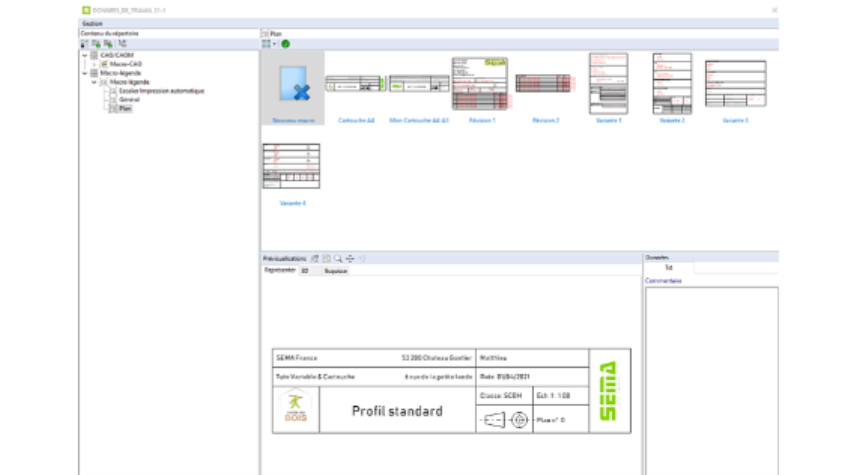Click the second folder icon in repository toolbar

tap(96, 44)
